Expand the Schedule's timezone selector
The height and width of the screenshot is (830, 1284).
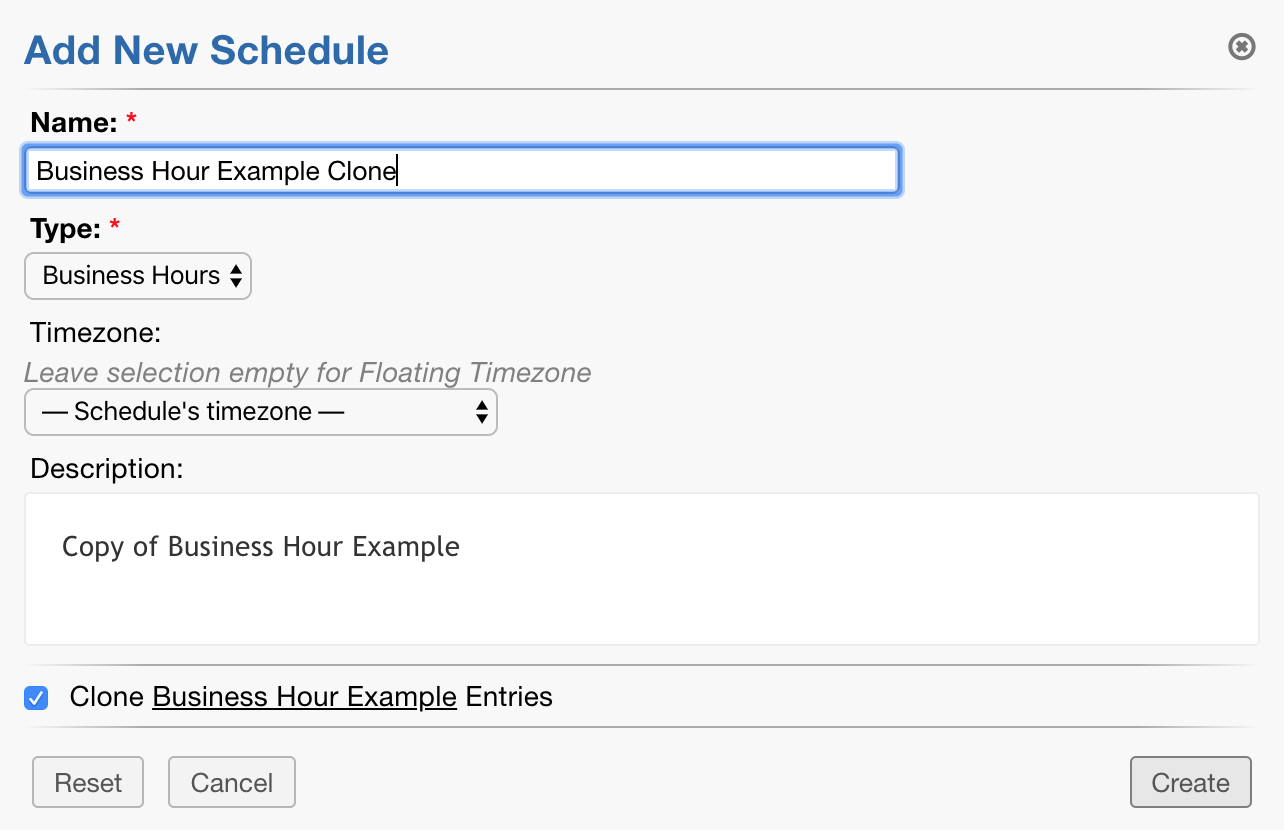coord(260,412)
